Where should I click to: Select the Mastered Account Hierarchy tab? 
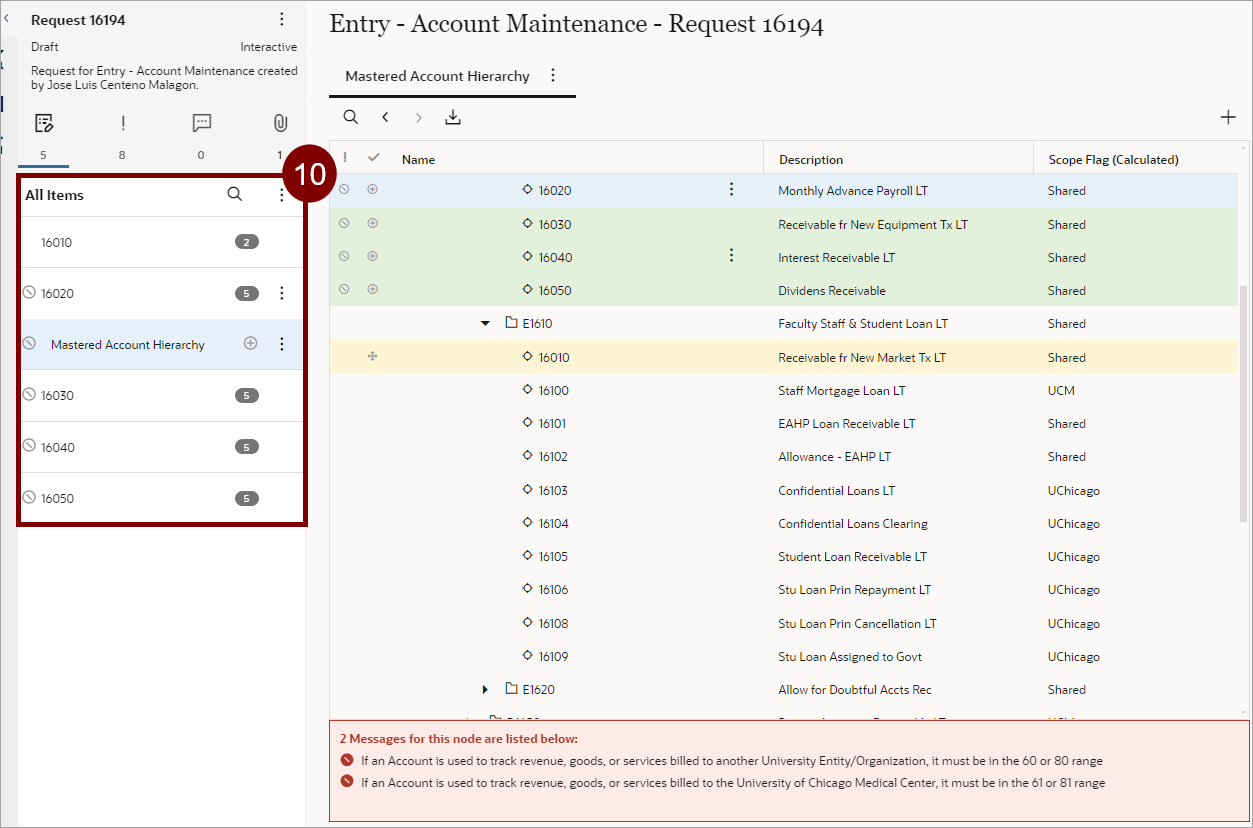pos(437,76)
